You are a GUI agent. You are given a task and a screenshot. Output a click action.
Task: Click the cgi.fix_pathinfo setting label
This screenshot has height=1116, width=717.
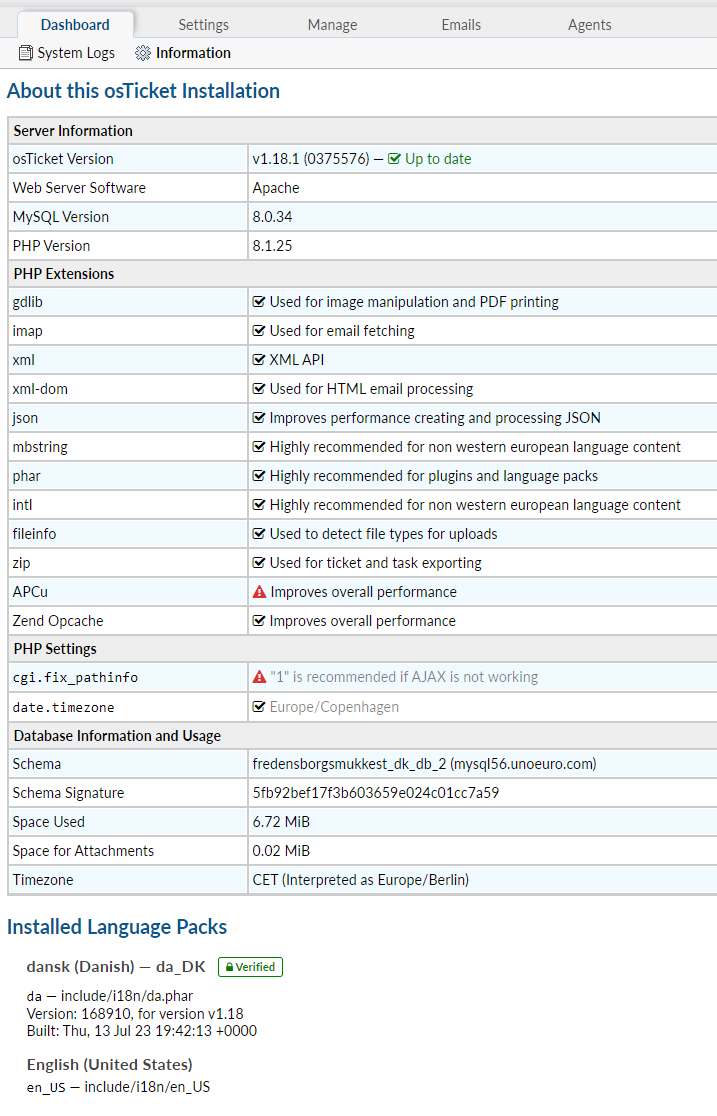pyautogui.click(x=75, y=678)
